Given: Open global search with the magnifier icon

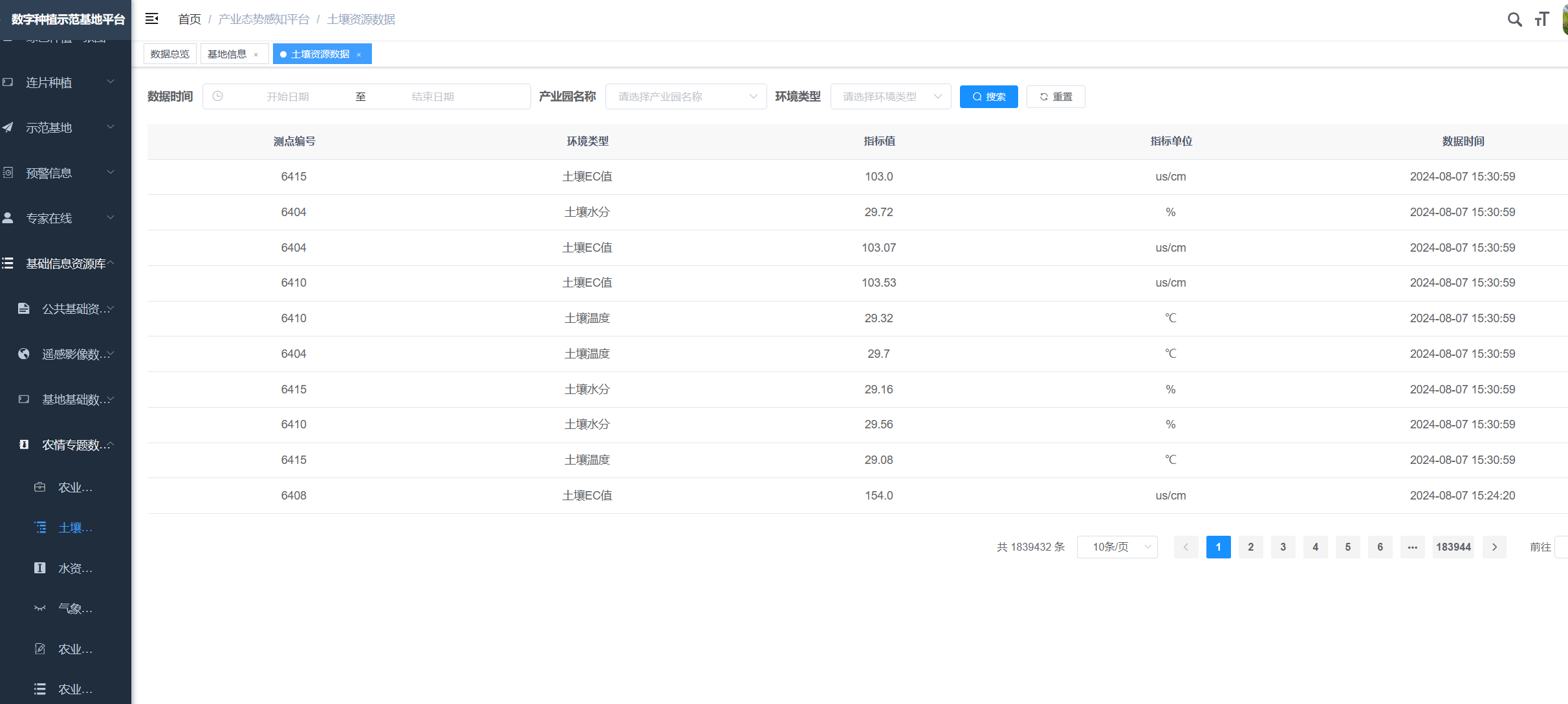Looking at the screenshot, I should click(x=1515, y=19).
